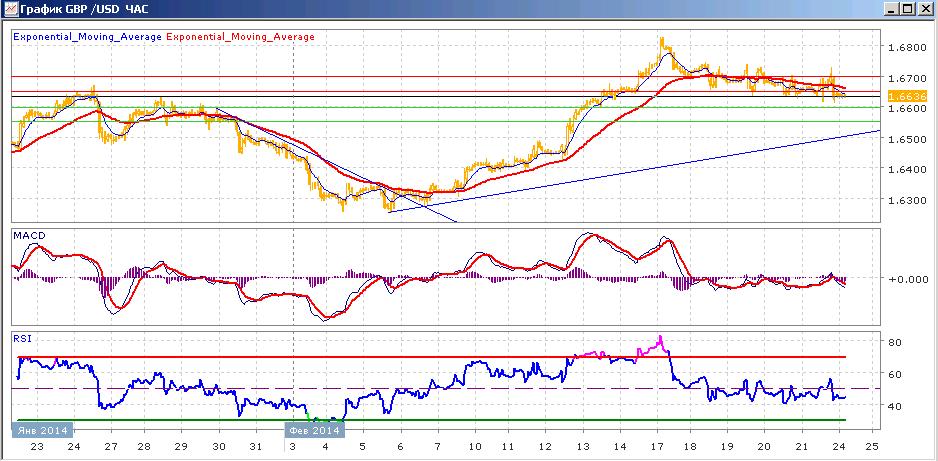Click the current price tag 1.6636
Viewport: 938px width, 461px height.
tap(907, 96)
